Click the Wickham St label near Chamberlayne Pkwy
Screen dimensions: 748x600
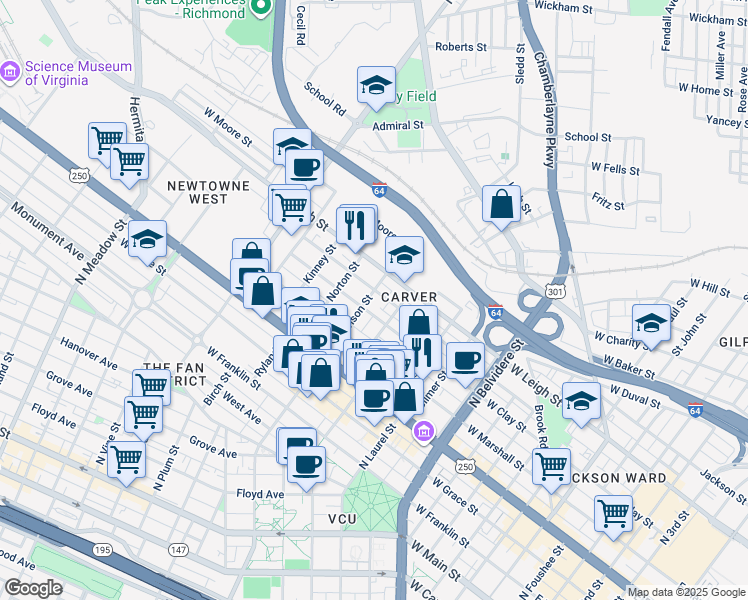point(563,7)
